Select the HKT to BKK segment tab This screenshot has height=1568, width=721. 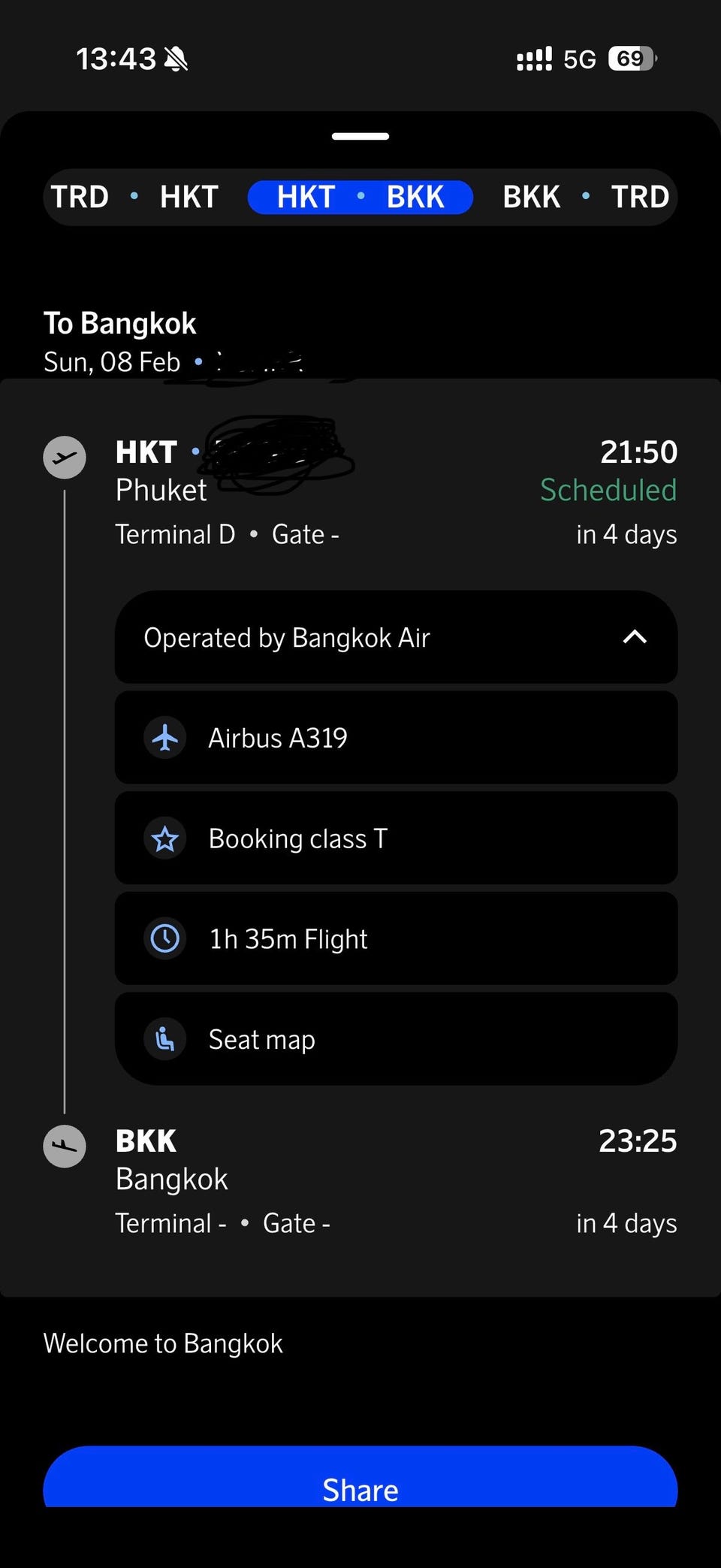click(x=360, y=197)
